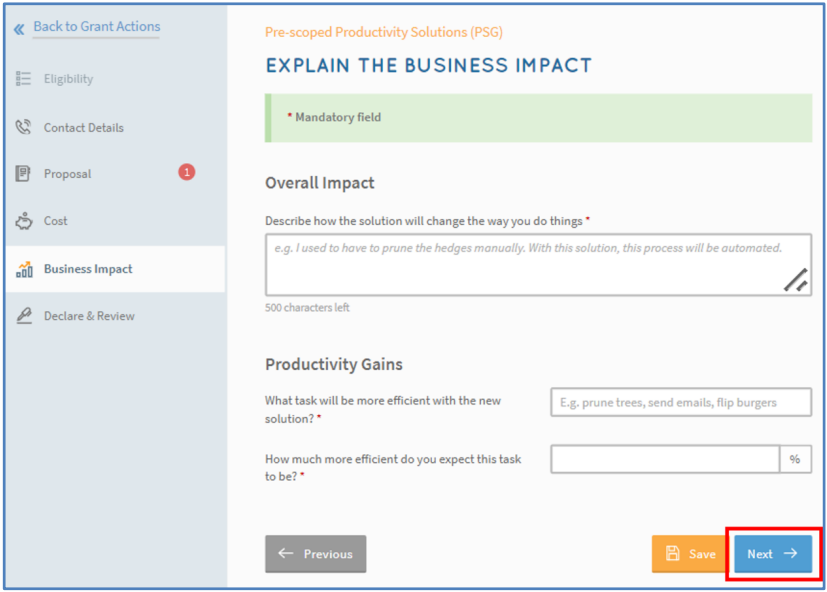Viewport: 827px width, 592px height.
Task: Click the percent sign field suffix
Action: (x=795, y=459)
